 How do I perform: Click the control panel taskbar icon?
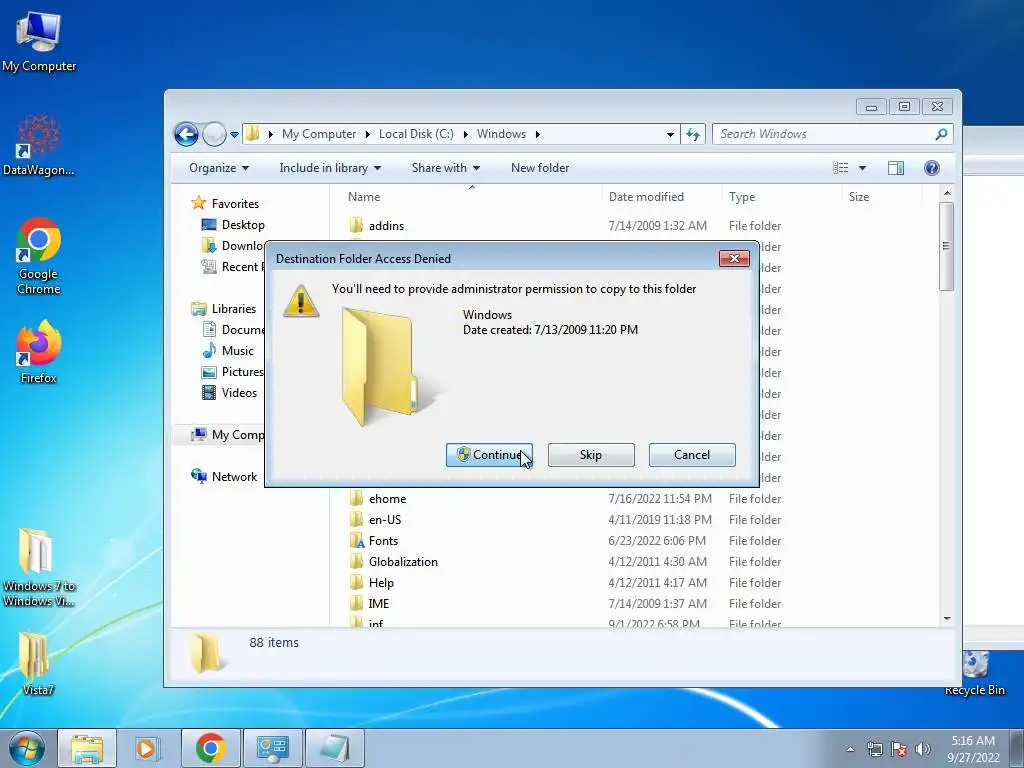point(272,748)
